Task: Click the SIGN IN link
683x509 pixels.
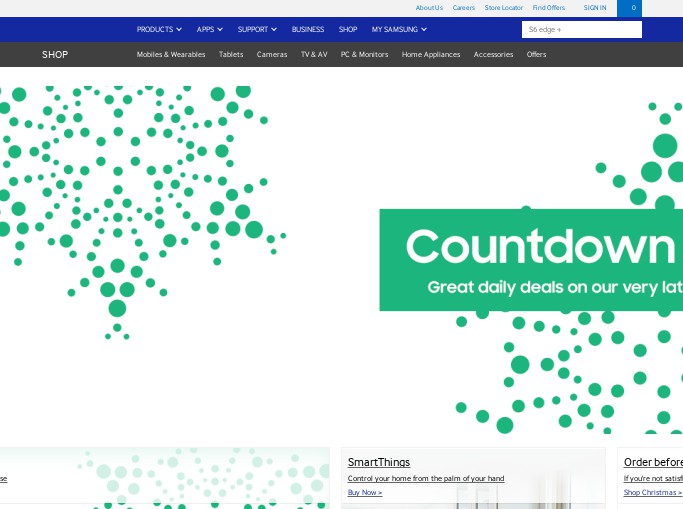Action: (595, 8)
